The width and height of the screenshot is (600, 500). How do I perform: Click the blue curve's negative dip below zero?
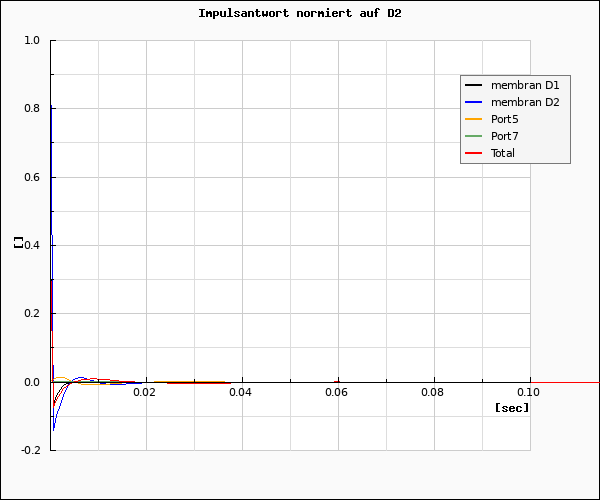(x=54, y=426)
